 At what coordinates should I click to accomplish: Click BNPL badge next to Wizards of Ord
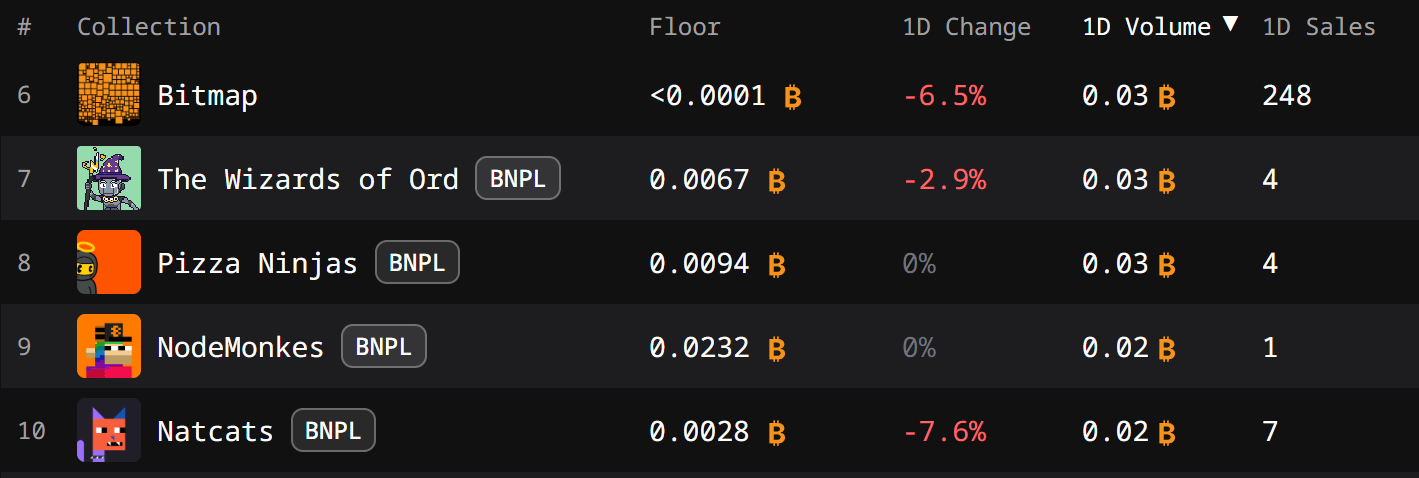tap(518, 179)
